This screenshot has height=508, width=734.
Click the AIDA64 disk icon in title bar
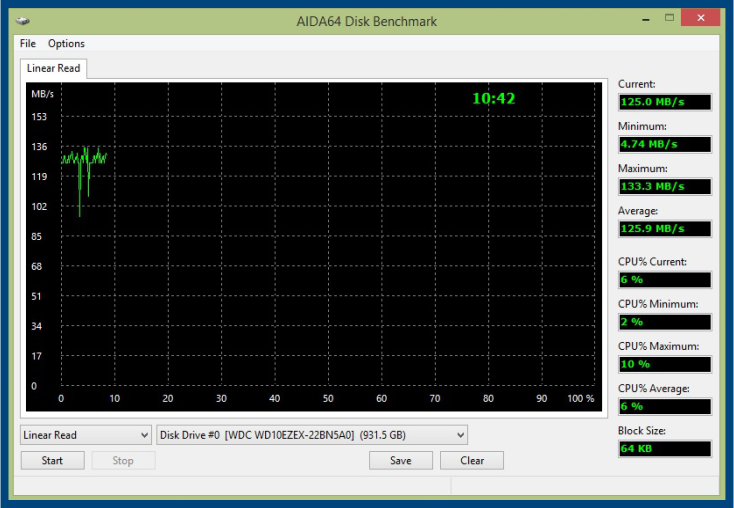(22, 21)
